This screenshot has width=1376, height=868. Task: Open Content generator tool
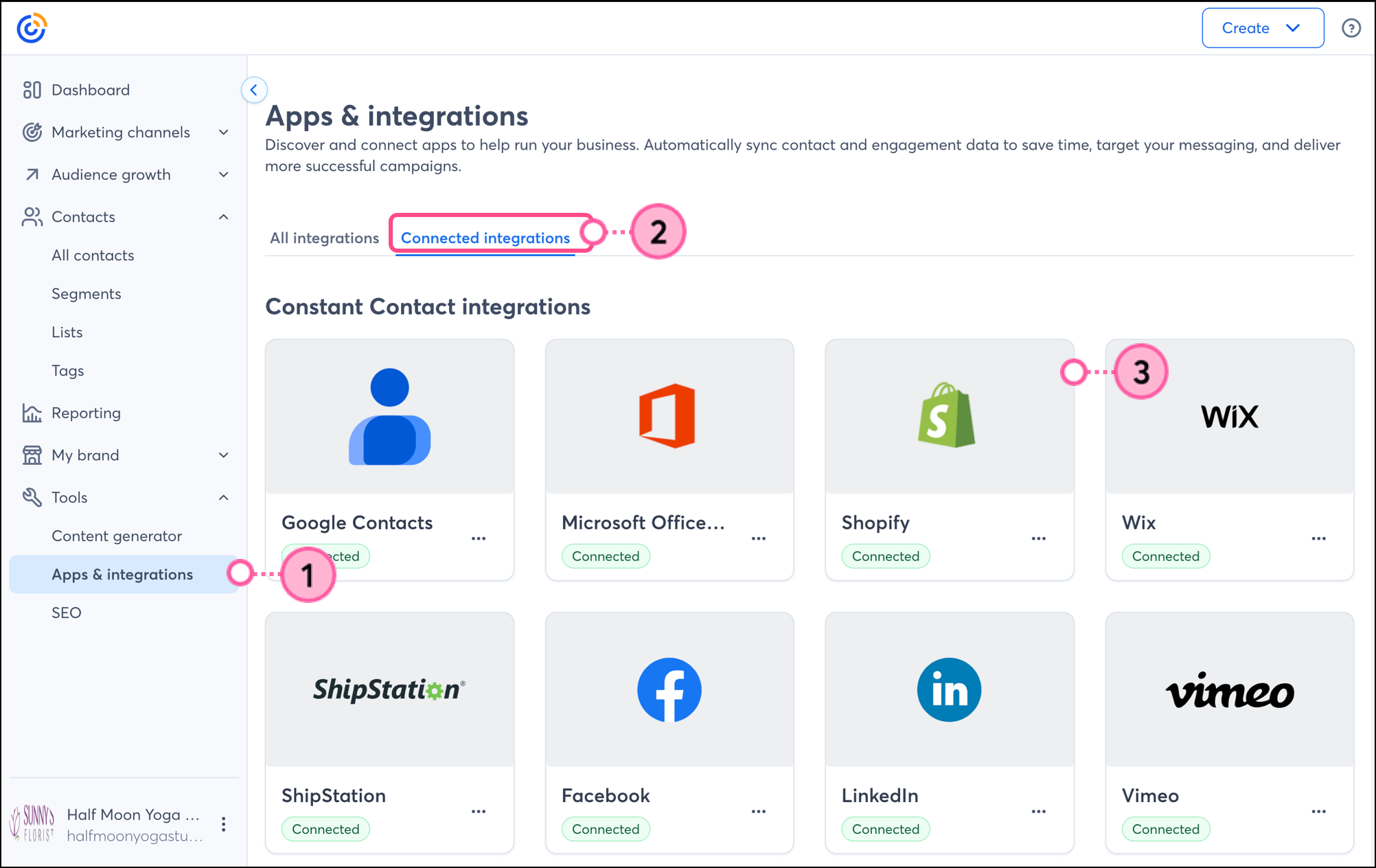117,536
